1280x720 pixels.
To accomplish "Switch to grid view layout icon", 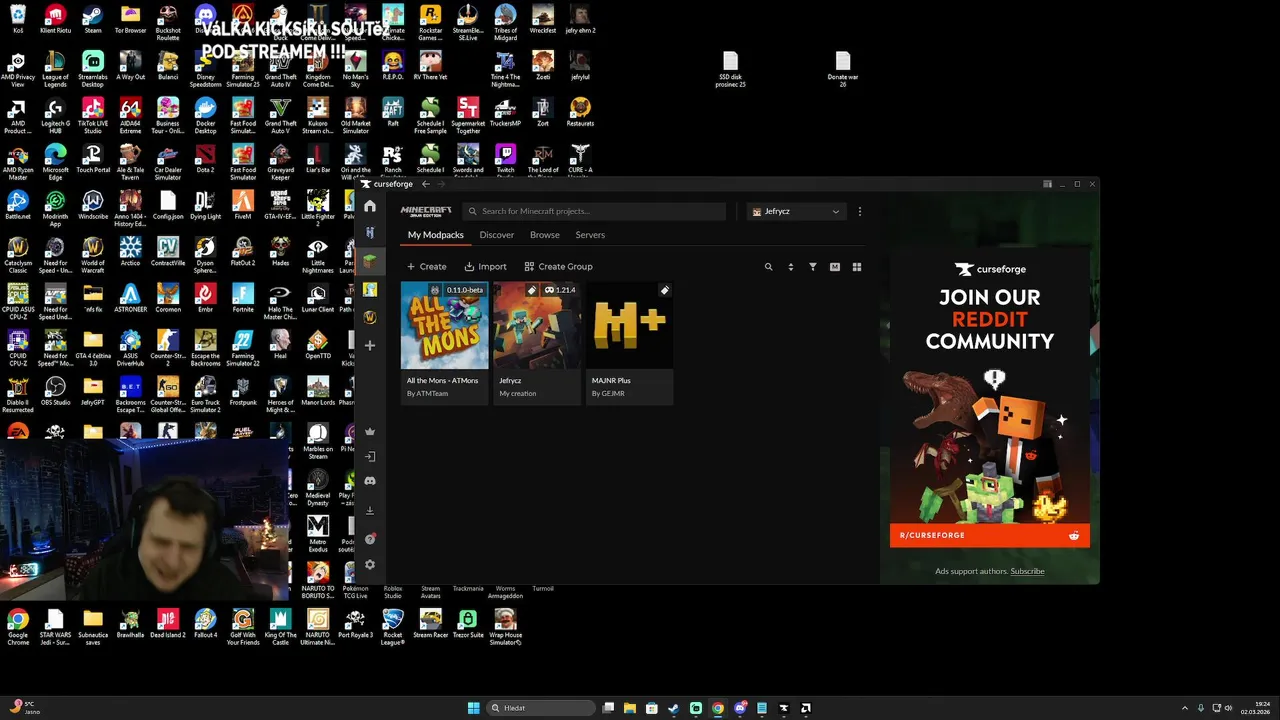I will pyautogui.click(x=857, y=267).
